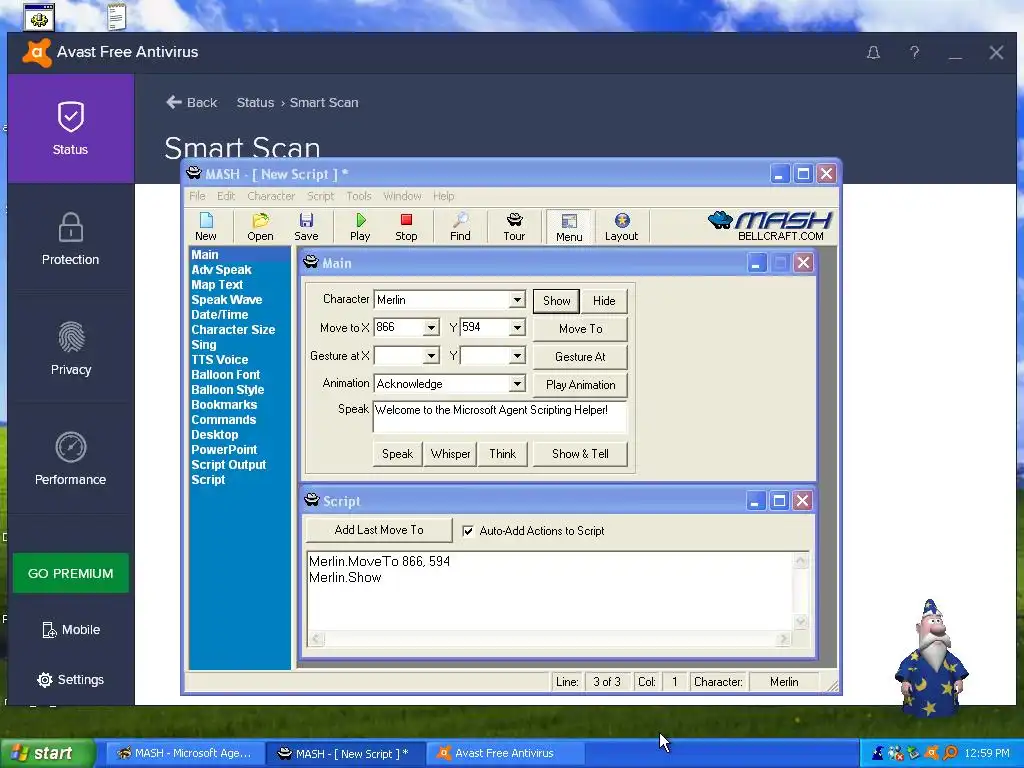
Task: Click the Hide character button
Action: (604, 301)
